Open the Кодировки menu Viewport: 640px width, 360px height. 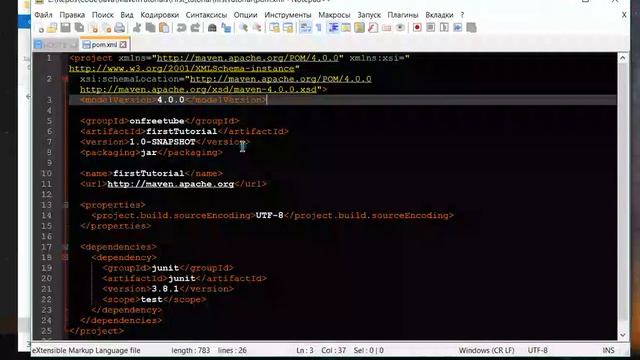(x=160, y=15)
